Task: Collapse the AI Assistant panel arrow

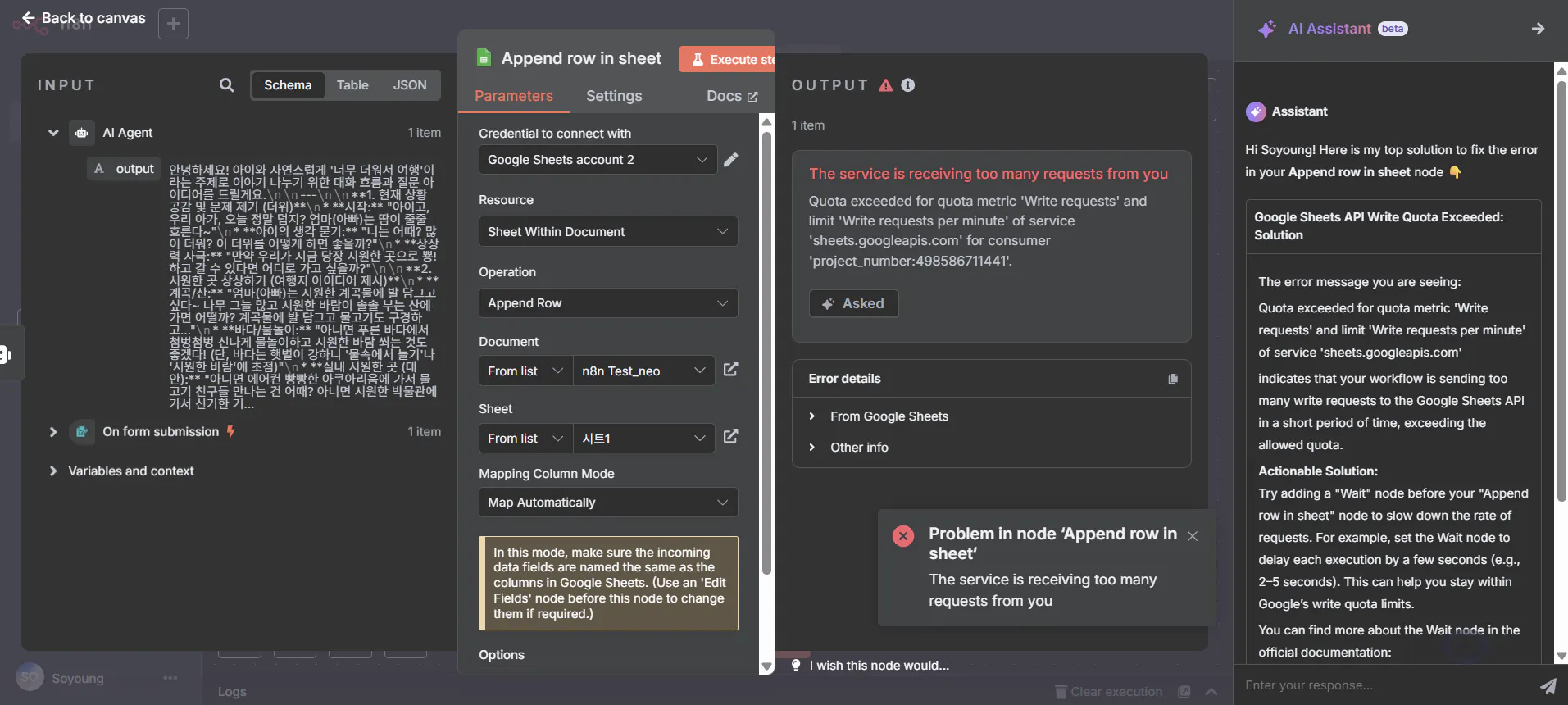Action: coord(1538,29)
